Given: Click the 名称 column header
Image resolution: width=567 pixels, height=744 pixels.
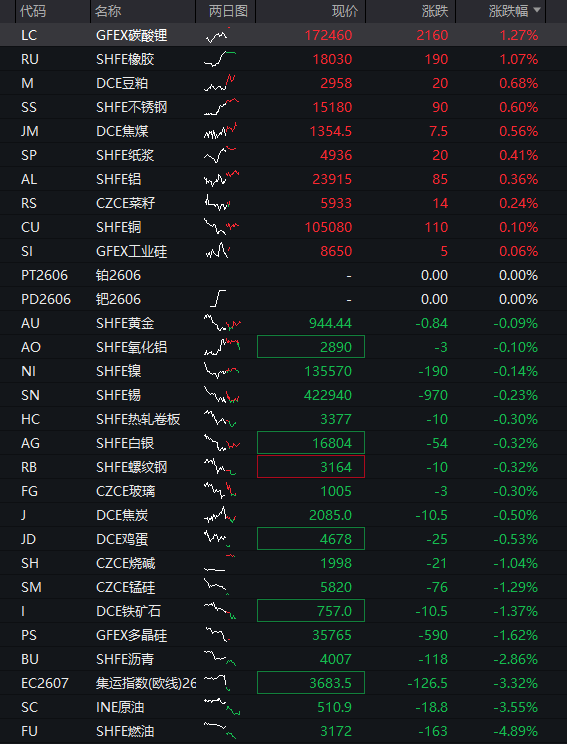Looking at the screenshot, I should click(x=108, y=10).
